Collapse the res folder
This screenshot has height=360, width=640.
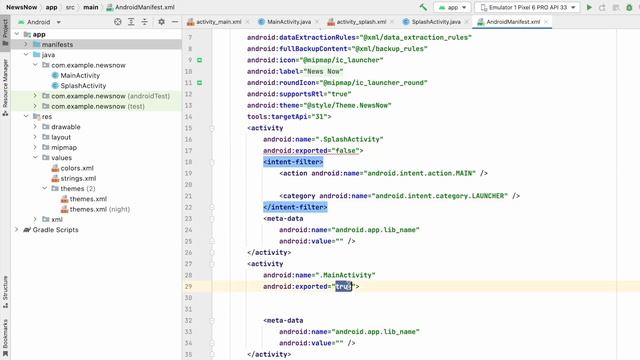point(26,116)
